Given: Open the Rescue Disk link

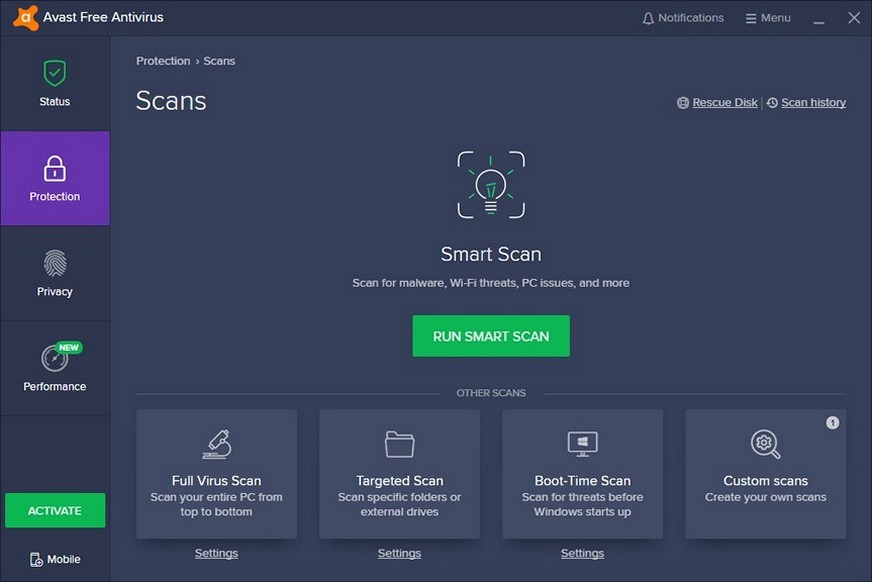Looking at the screenshot, I should (x=725, y=103).
